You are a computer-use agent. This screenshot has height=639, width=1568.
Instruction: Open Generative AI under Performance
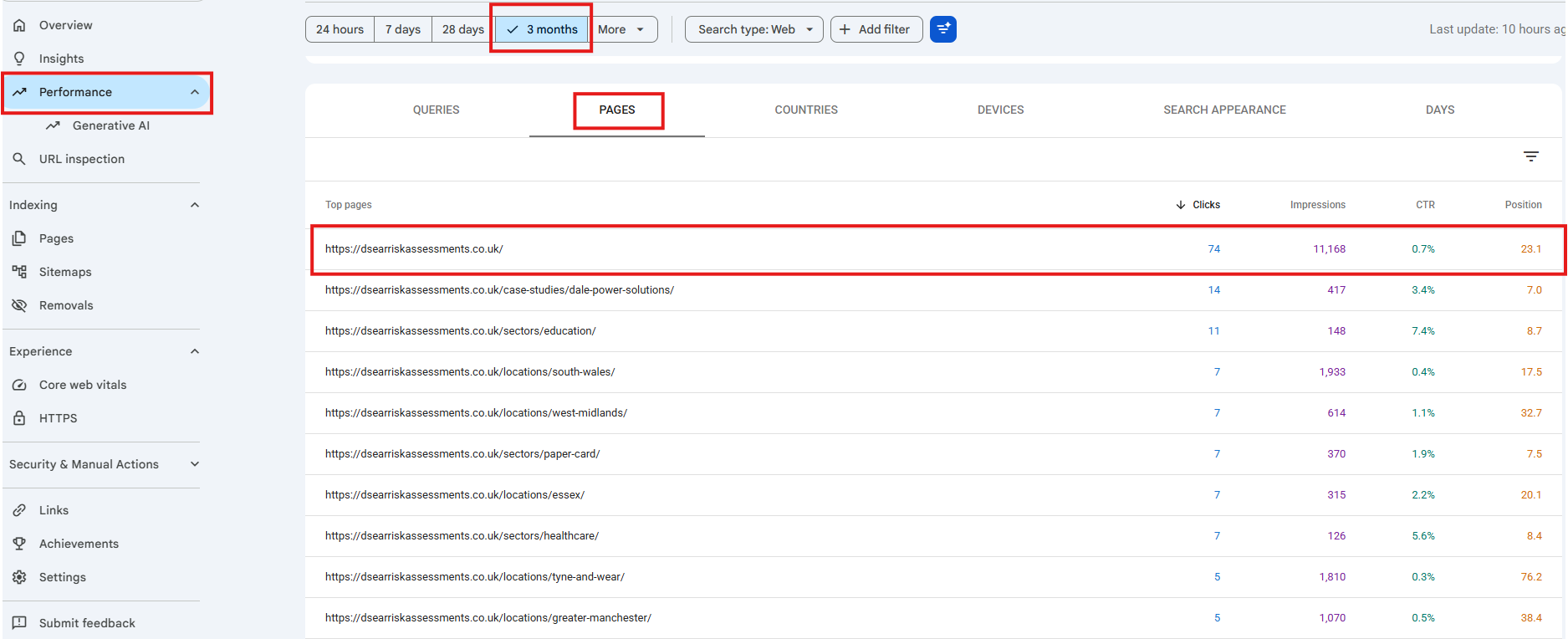click(111, 125)
